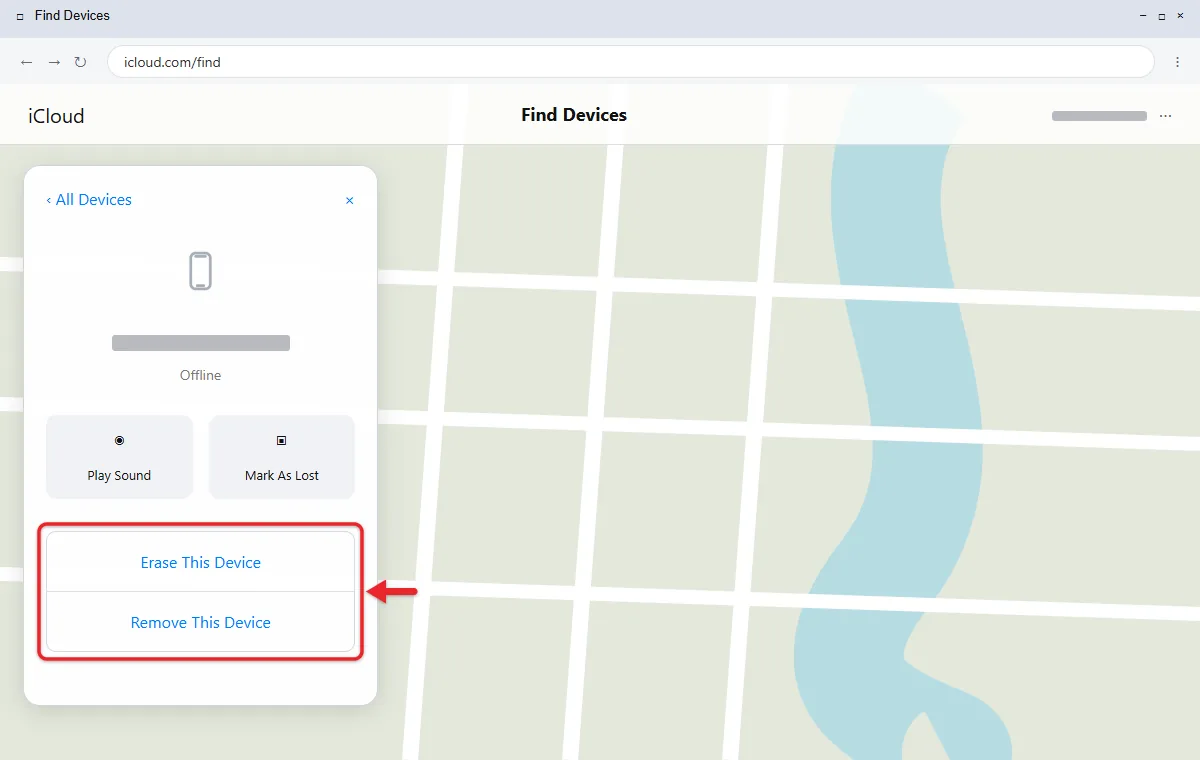Viewport: 1200px width, 760px height.
Task: Open the browser vertical dots menu
Action: [1178, 62]
